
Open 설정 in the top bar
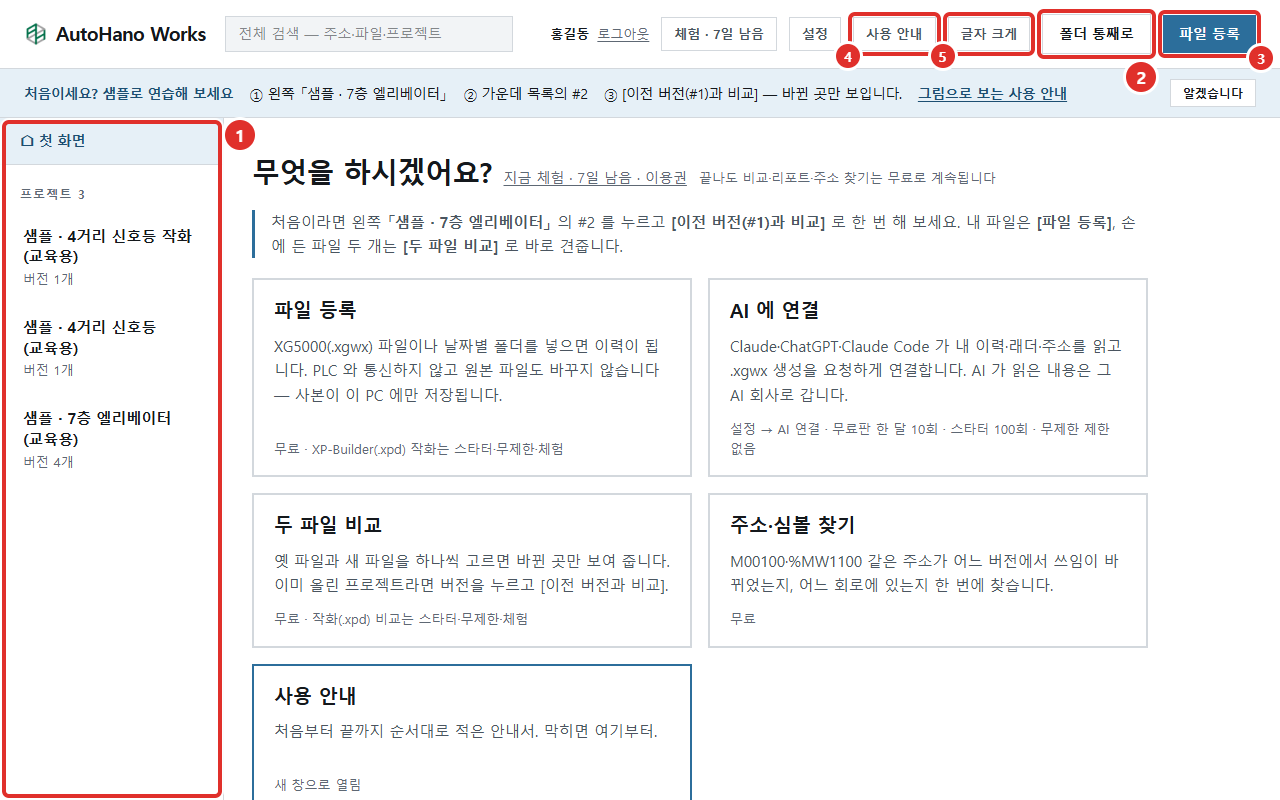tap(815, 34)
